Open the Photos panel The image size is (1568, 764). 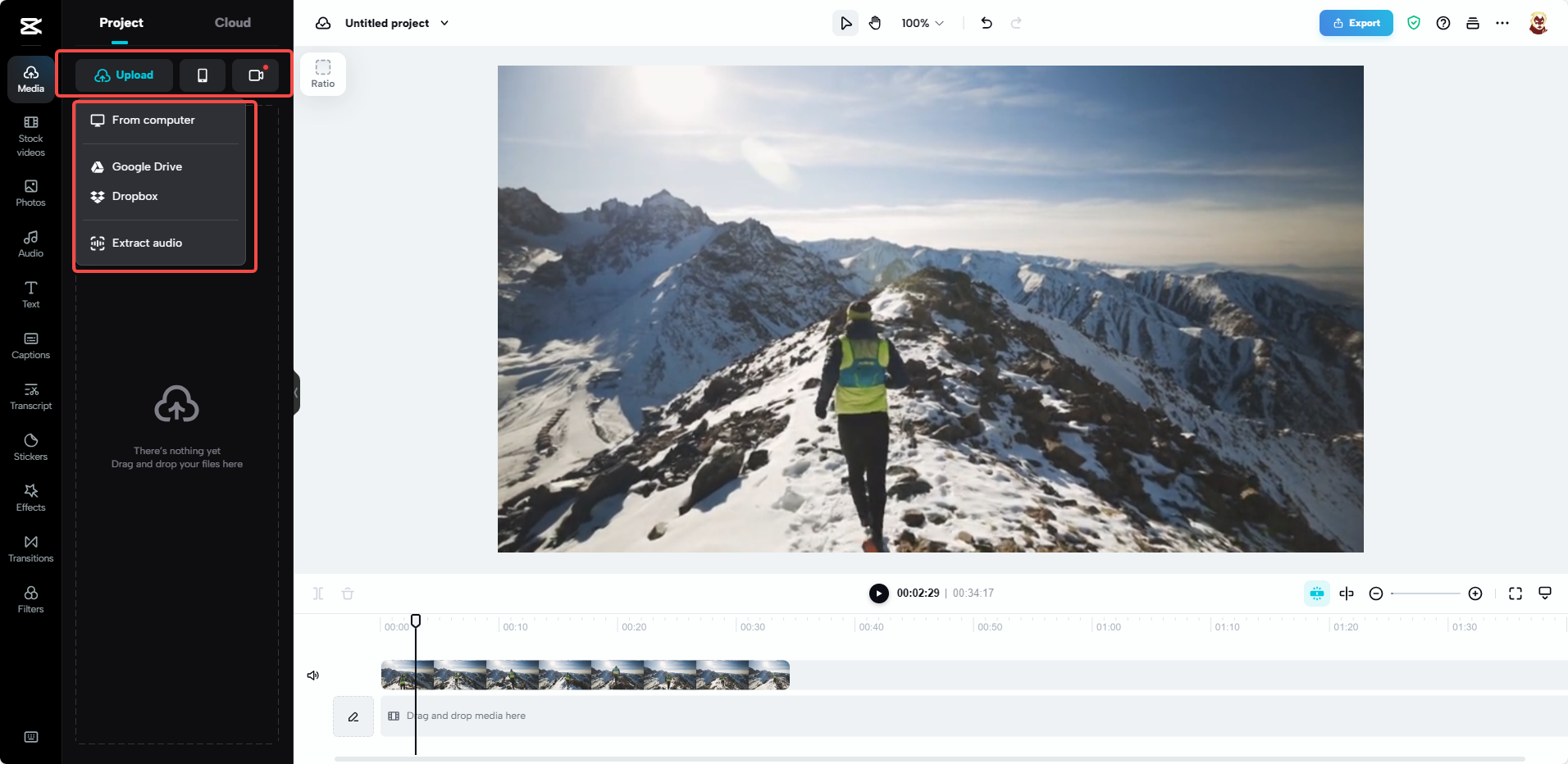tap(31, 193)
